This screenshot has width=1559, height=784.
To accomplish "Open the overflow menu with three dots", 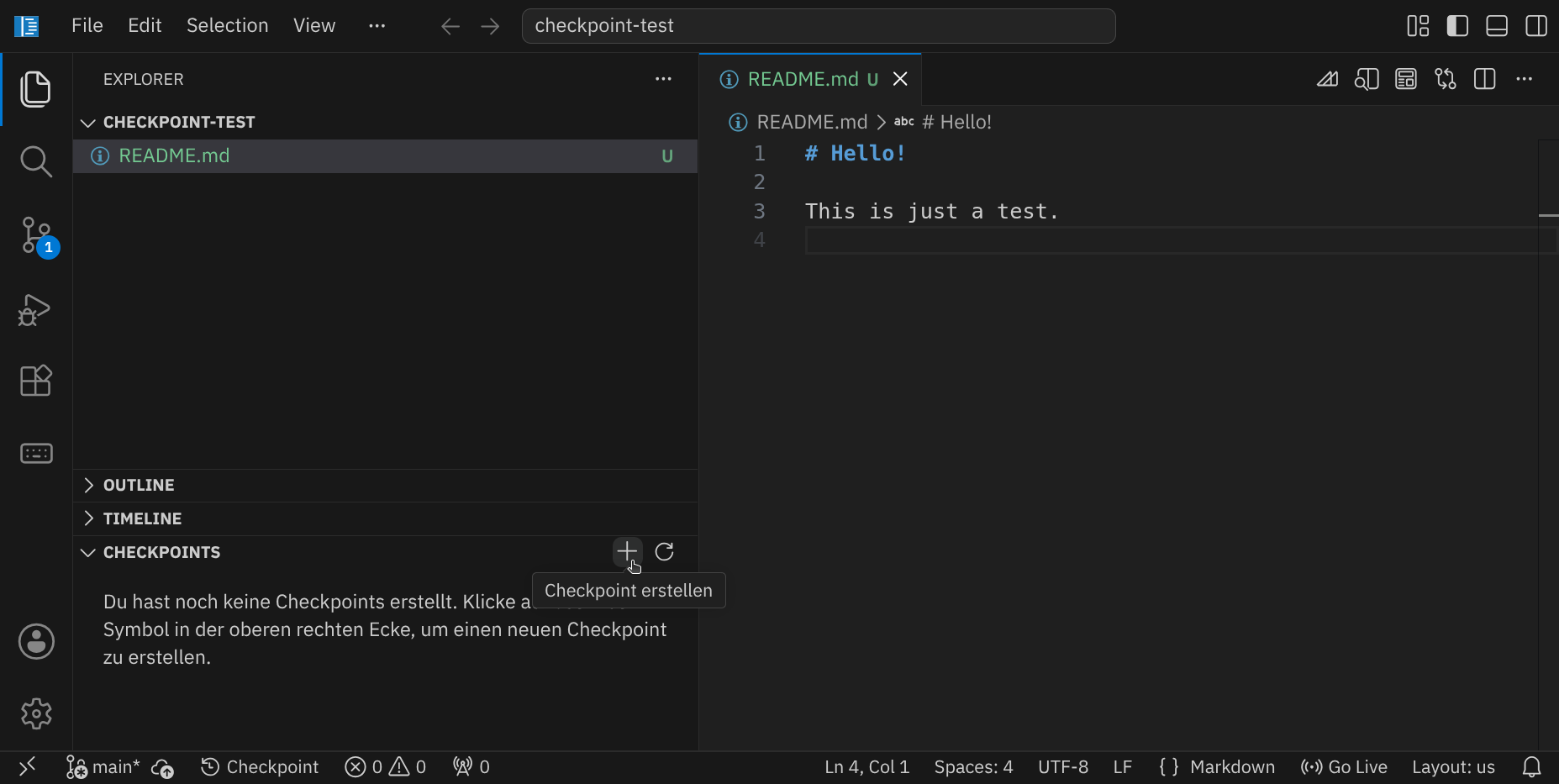I will (377, 26).
